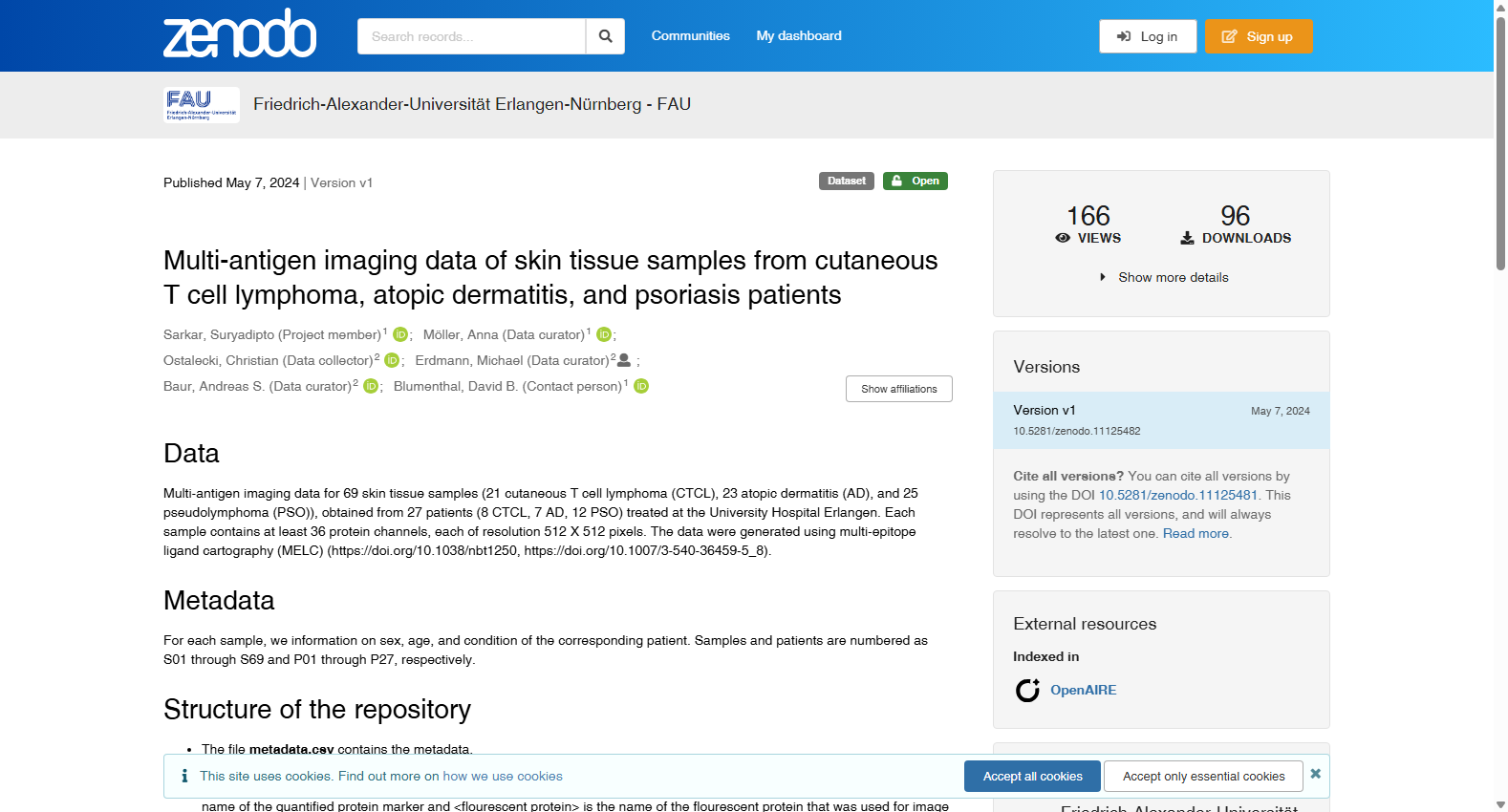Click the Metadata section heading
Screen dimensions: 1508x812
point(219,600)
